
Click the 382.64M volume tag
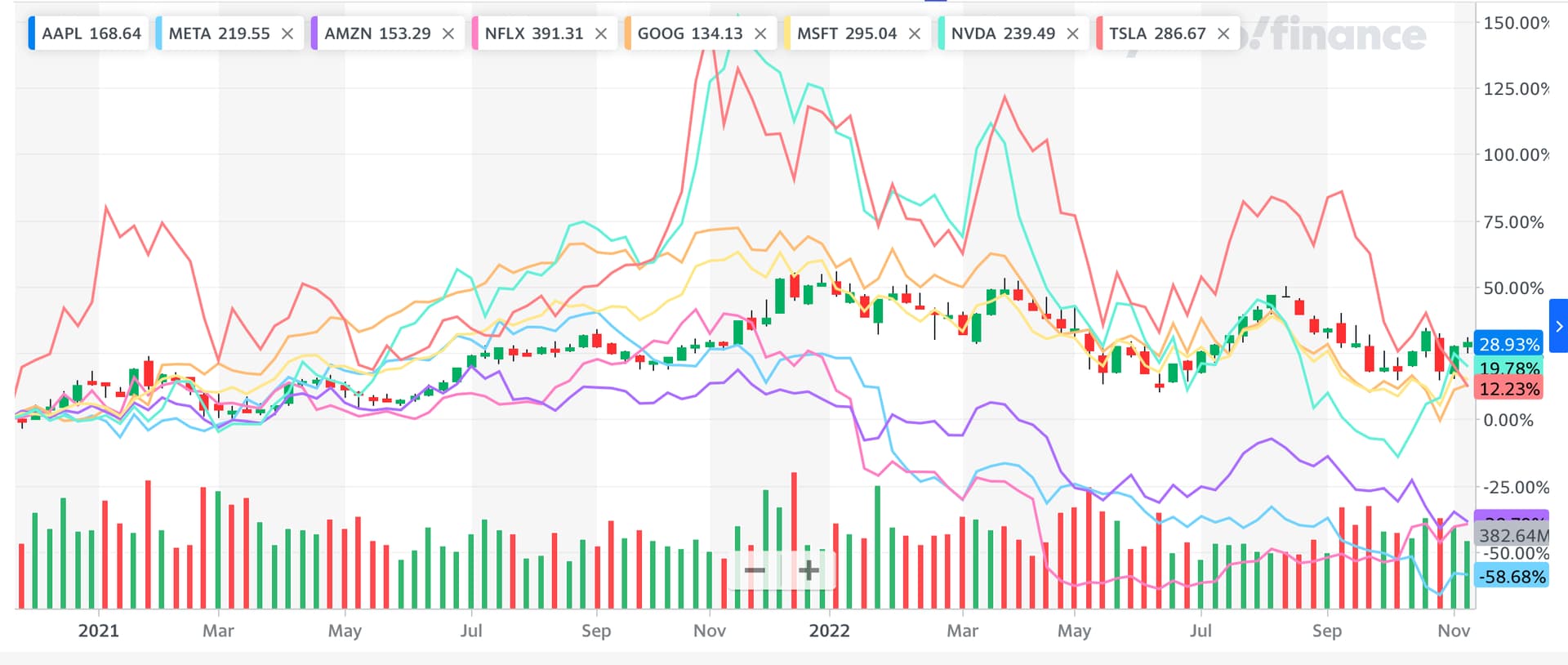1513,535
